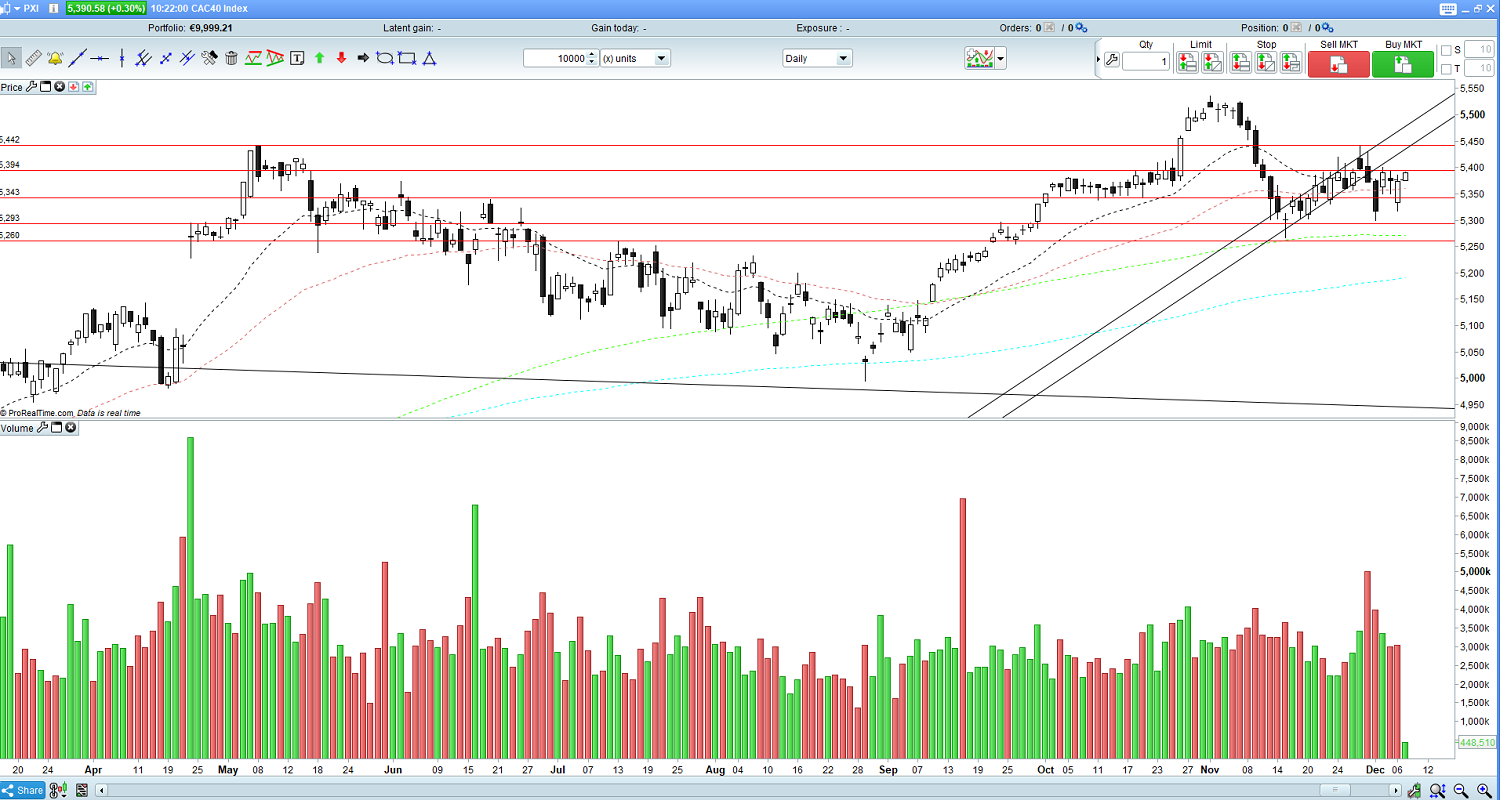Click the 5,390.58 (+0.30%) price label
Image resolution: width=1500 pixels, height=800 pixels.
(105, 8)
